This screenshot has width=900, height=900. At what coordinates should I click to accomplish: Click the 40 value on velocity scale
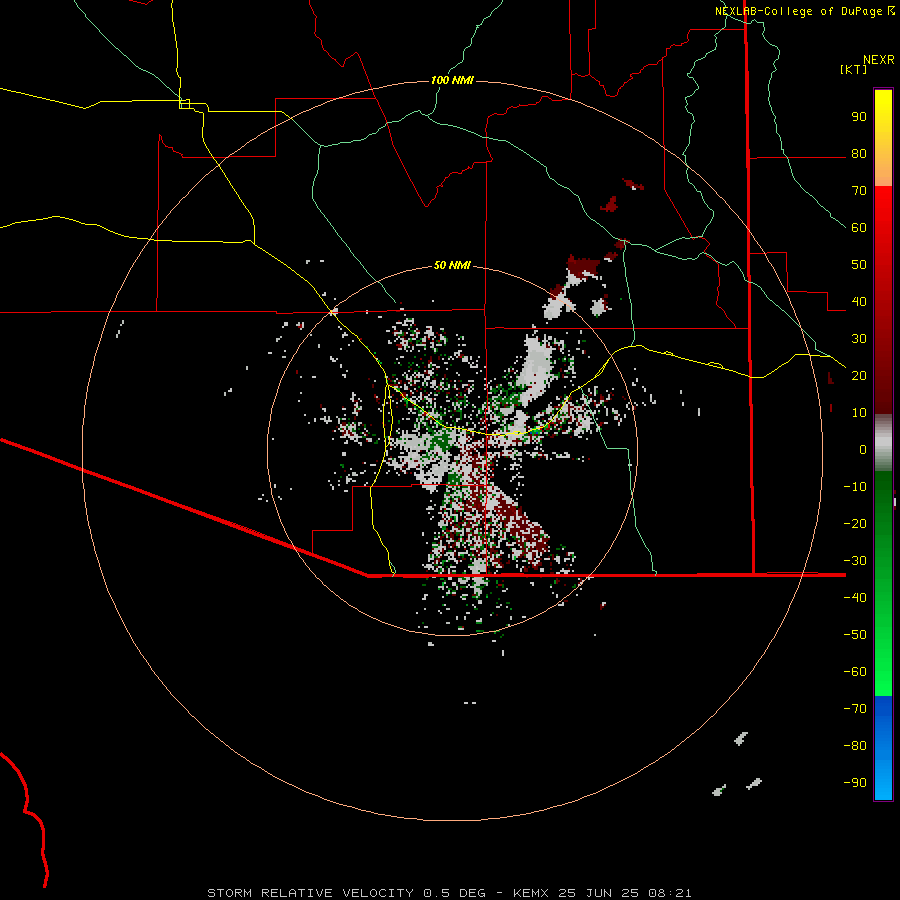[859, 301]
